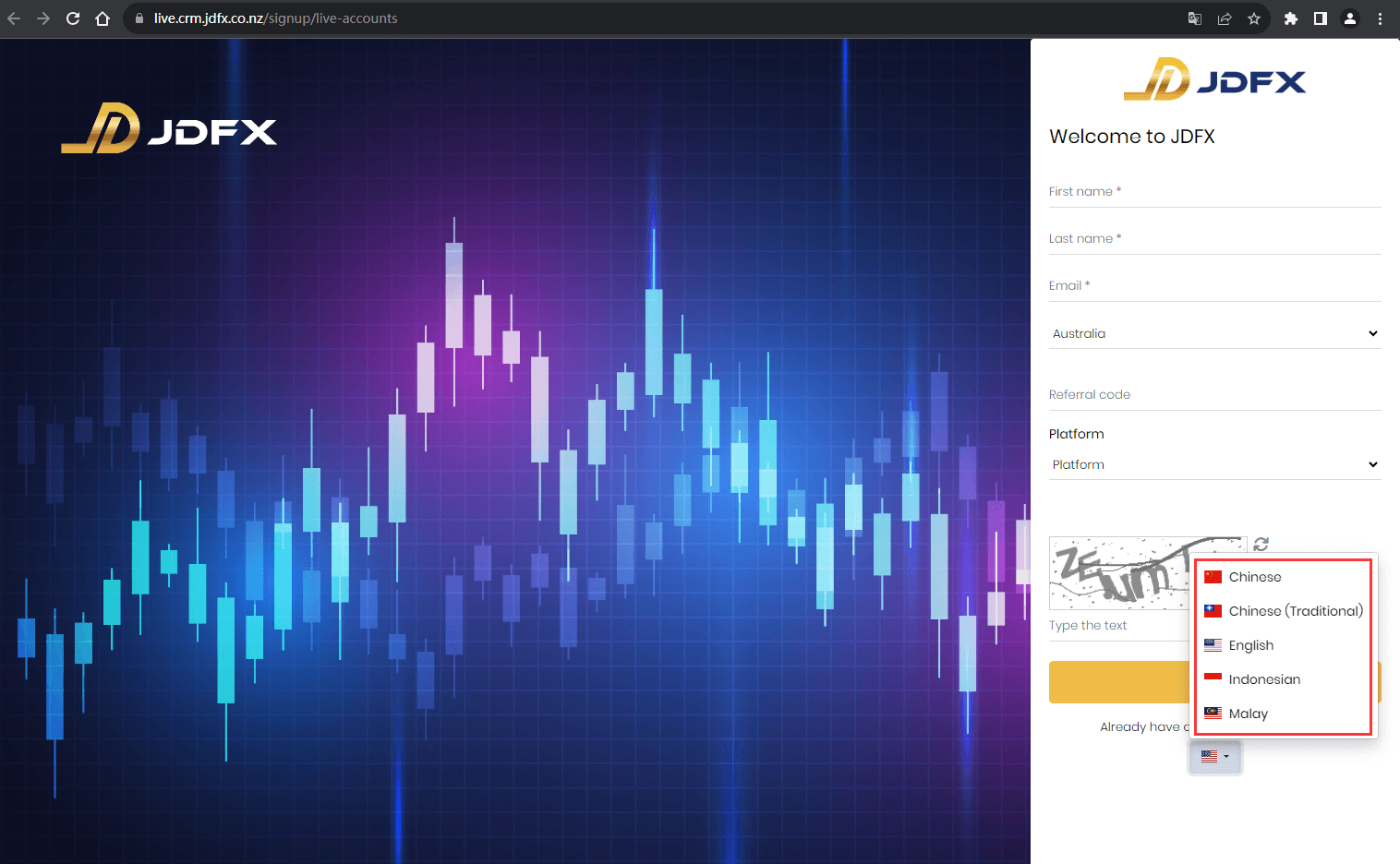Toggle the language flag selector
The width and height of the screenshot is (1400, 864).
(x=1214, y=757)
